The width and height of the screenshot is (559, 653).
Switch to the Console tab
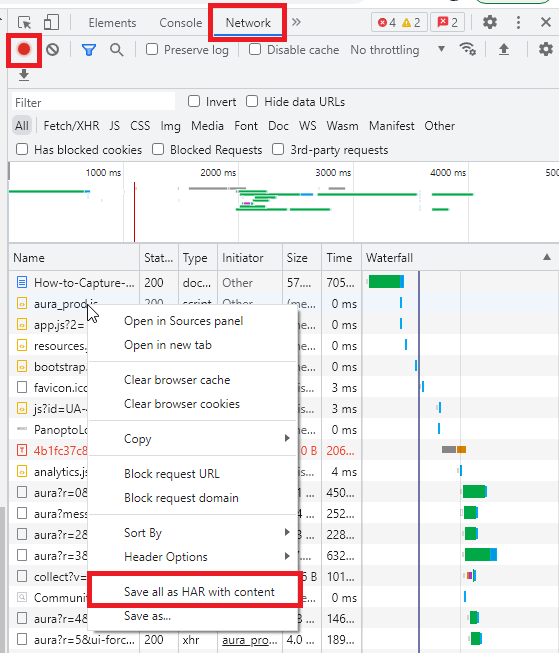click(x=181, y=22)
